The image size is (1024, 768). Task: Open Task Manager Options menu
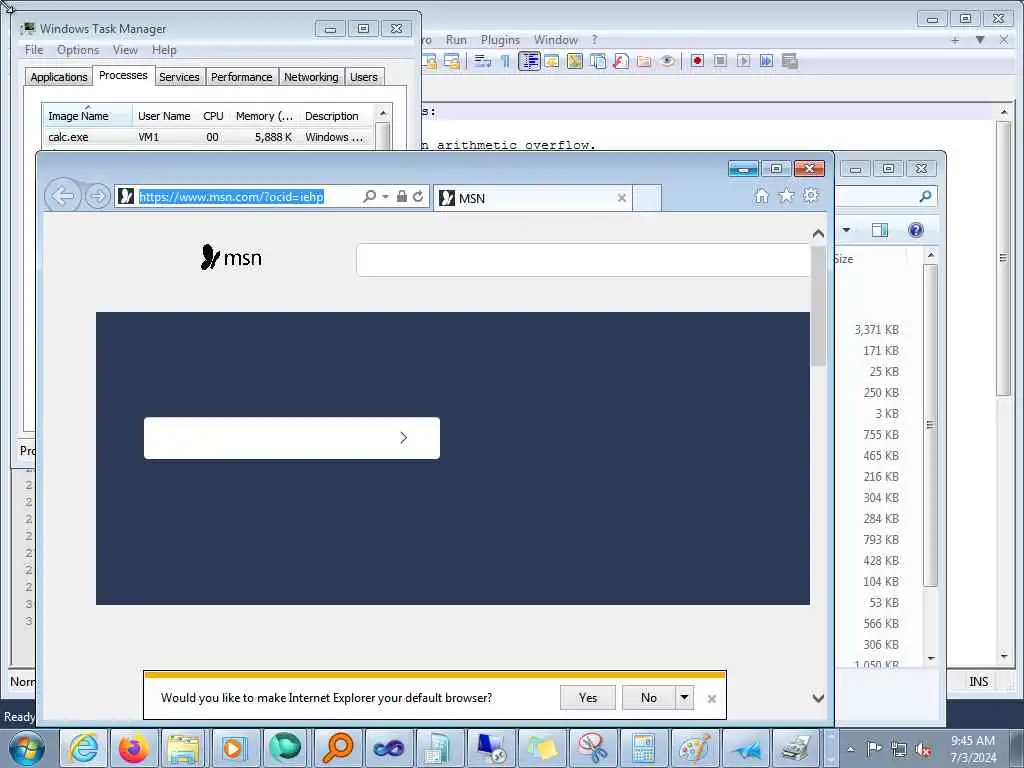pos(78,50)
